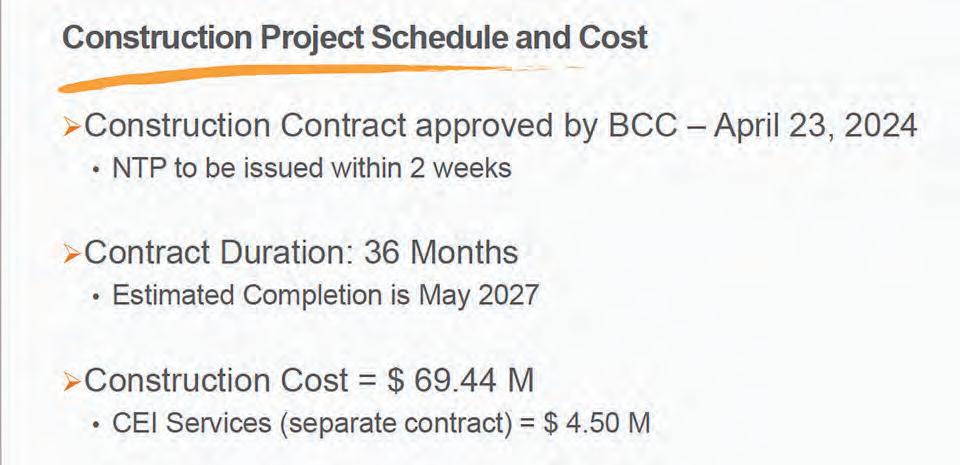Select the $ 4.50 M amount

tap(597, 423)
